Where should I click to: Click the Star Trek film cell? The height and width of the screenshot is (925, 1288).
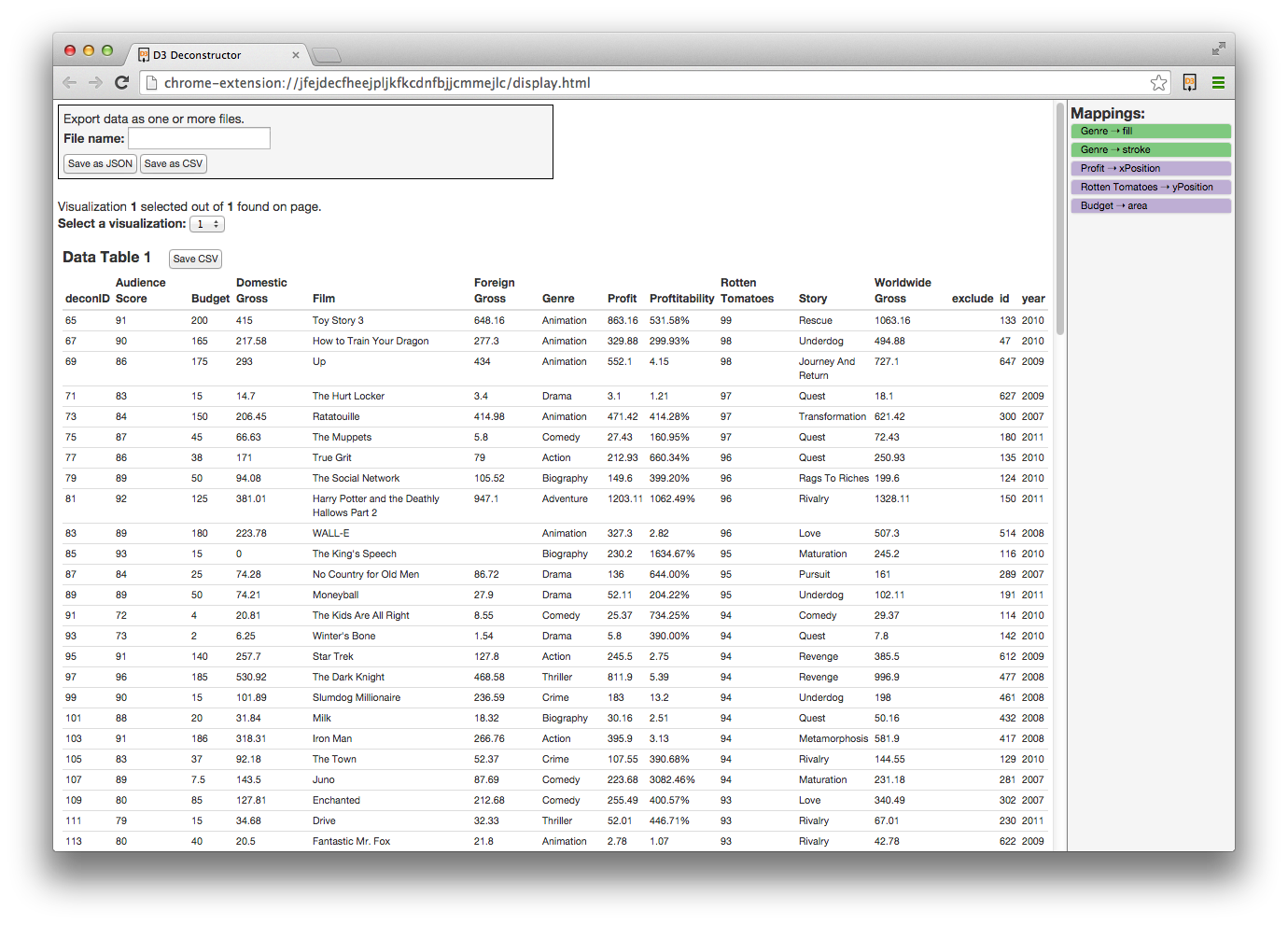(x=333, y=656)
